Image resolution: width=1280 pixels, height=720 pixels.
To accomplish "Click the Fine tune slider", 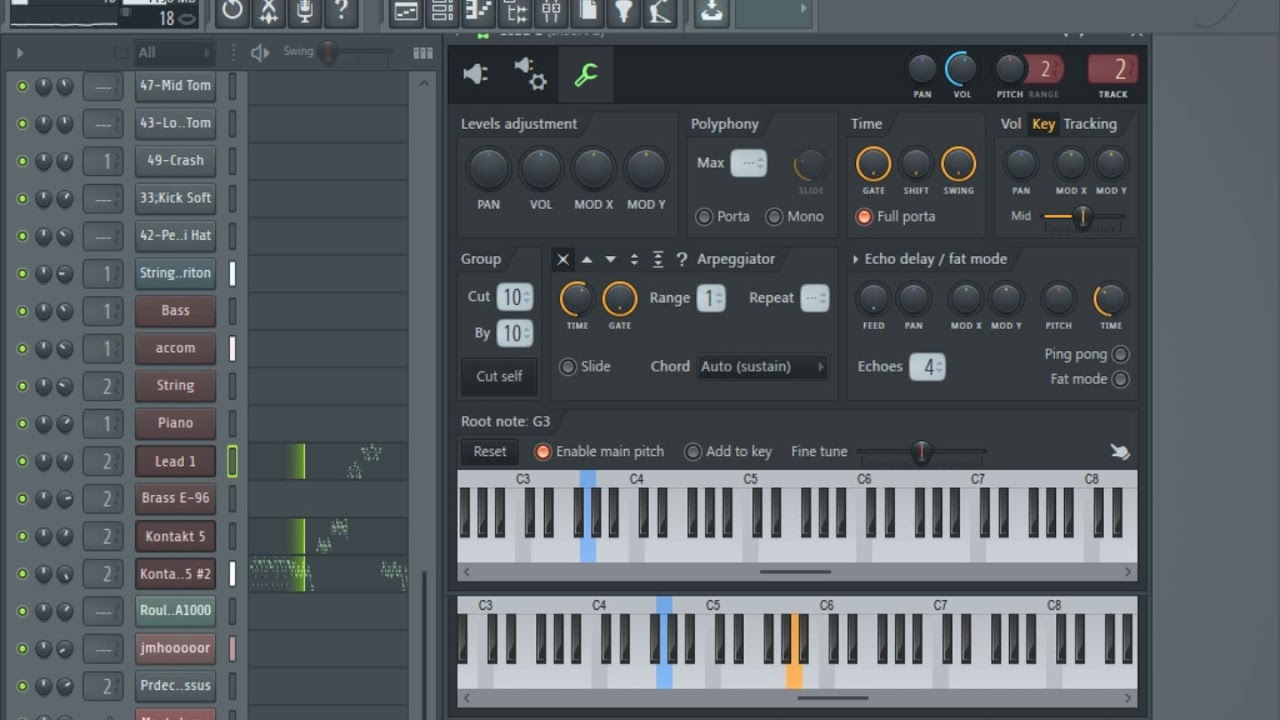I will (922, 452).
